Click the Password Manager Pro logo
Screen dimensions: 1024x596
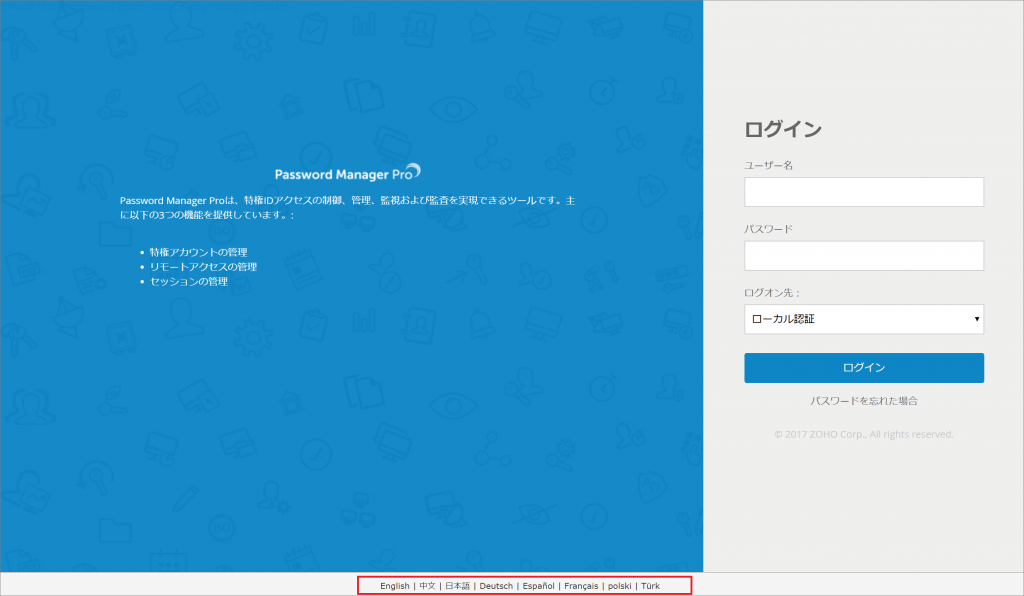click(347, 173)
